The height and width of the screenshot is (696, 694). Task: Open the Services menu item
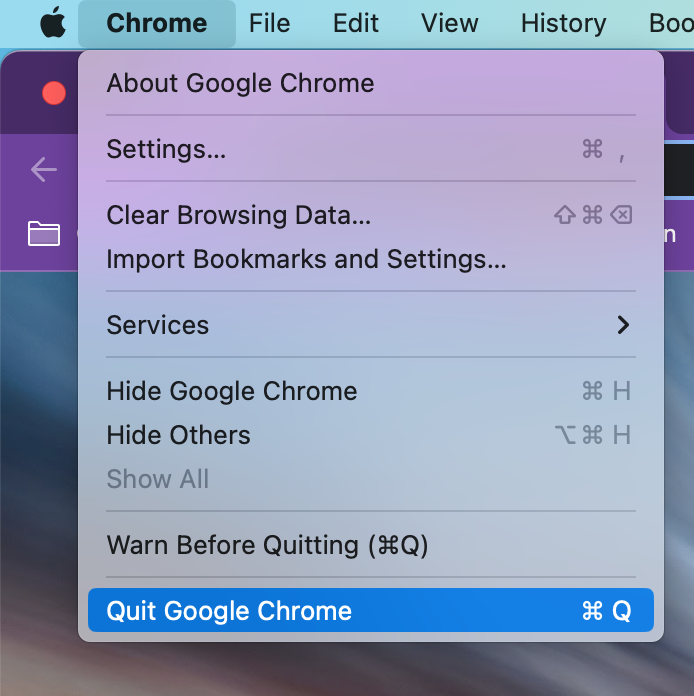(371, 325)
